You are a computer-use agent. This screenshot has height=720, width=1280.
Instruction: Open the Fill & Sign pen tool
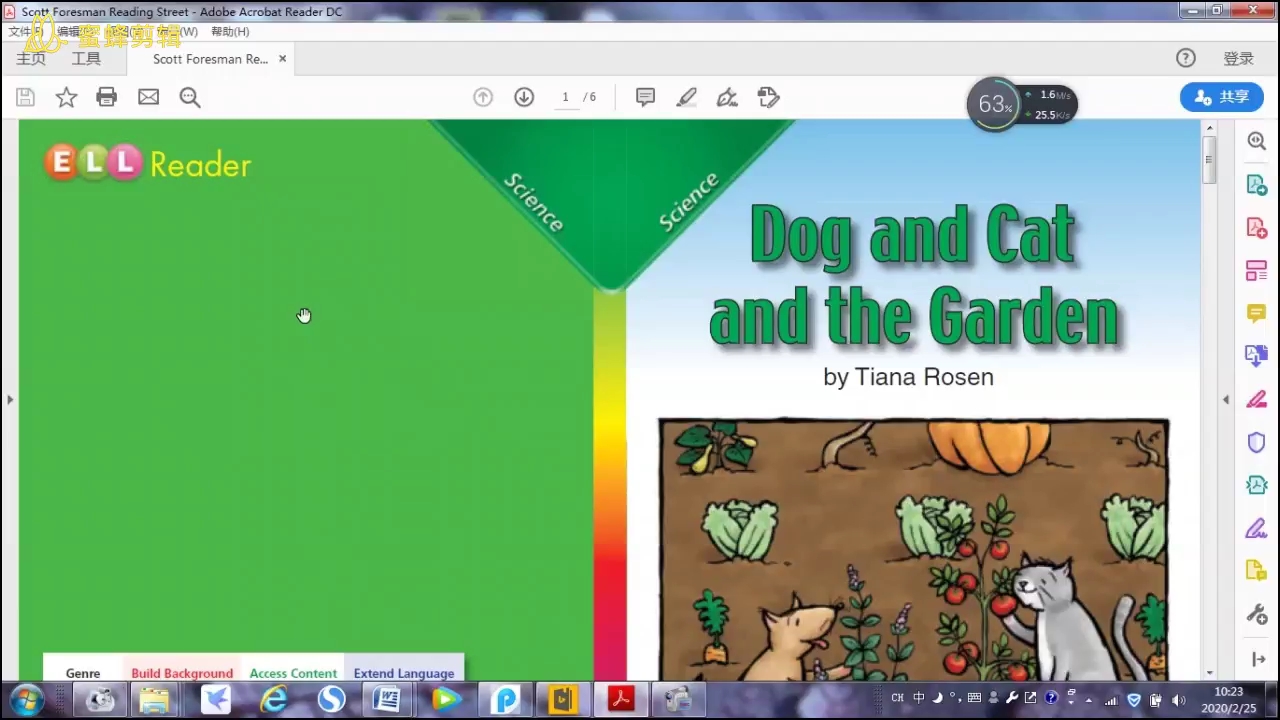point(727,97)
